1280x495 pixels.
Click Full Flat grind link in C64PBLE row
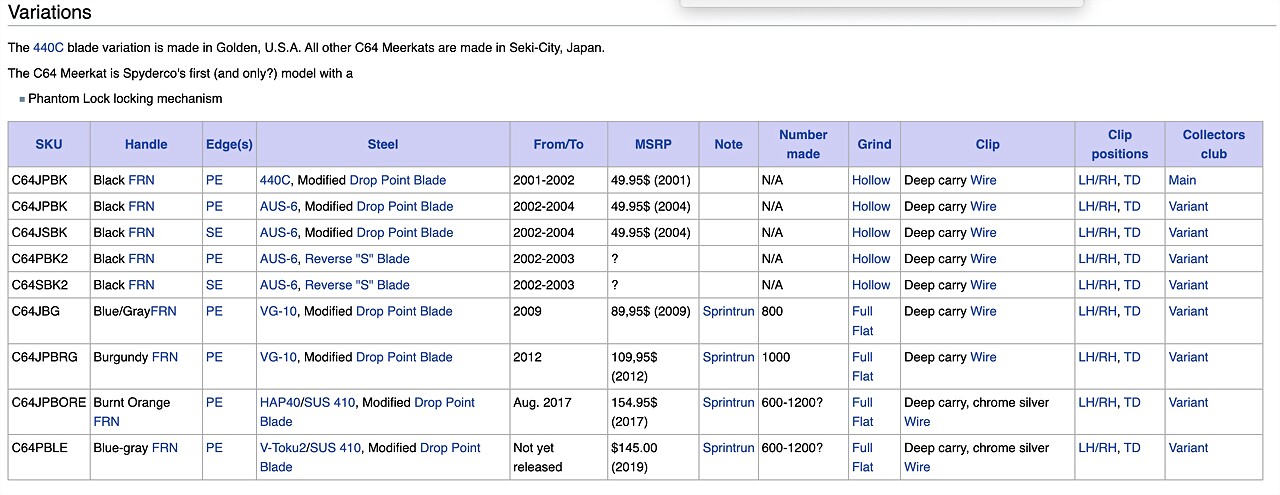point(863,457)
